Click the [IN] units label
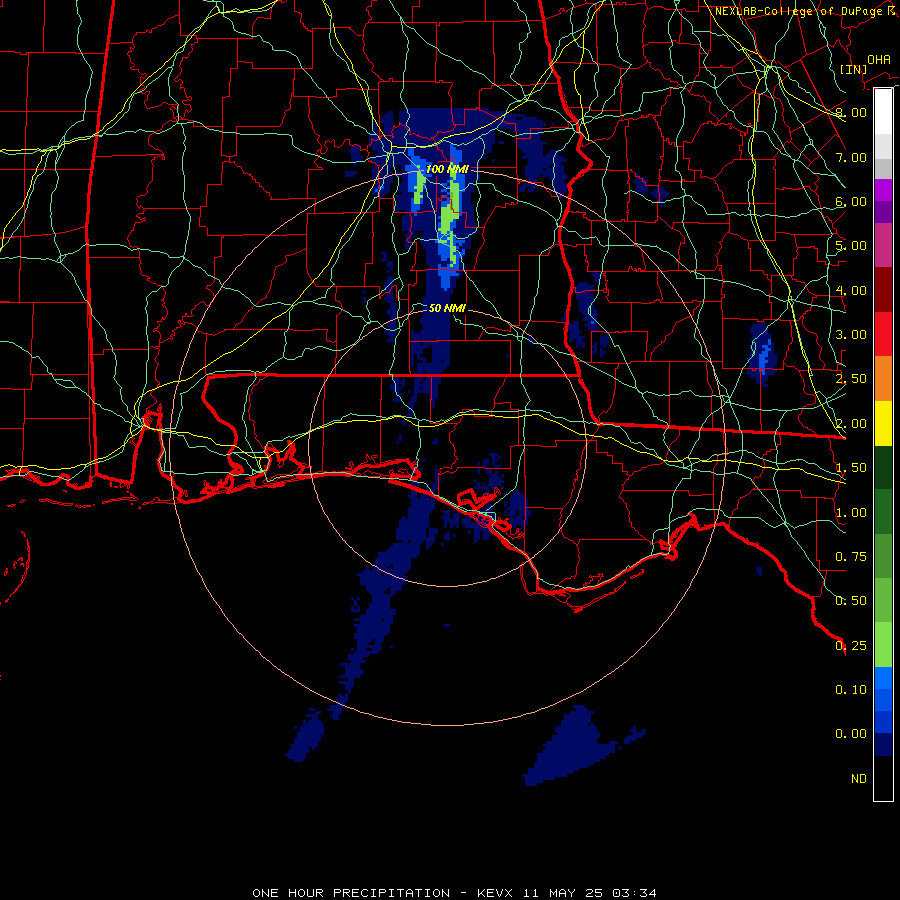Image resolution: width=900 pixels, height=900 pixels. click(853, 69)
